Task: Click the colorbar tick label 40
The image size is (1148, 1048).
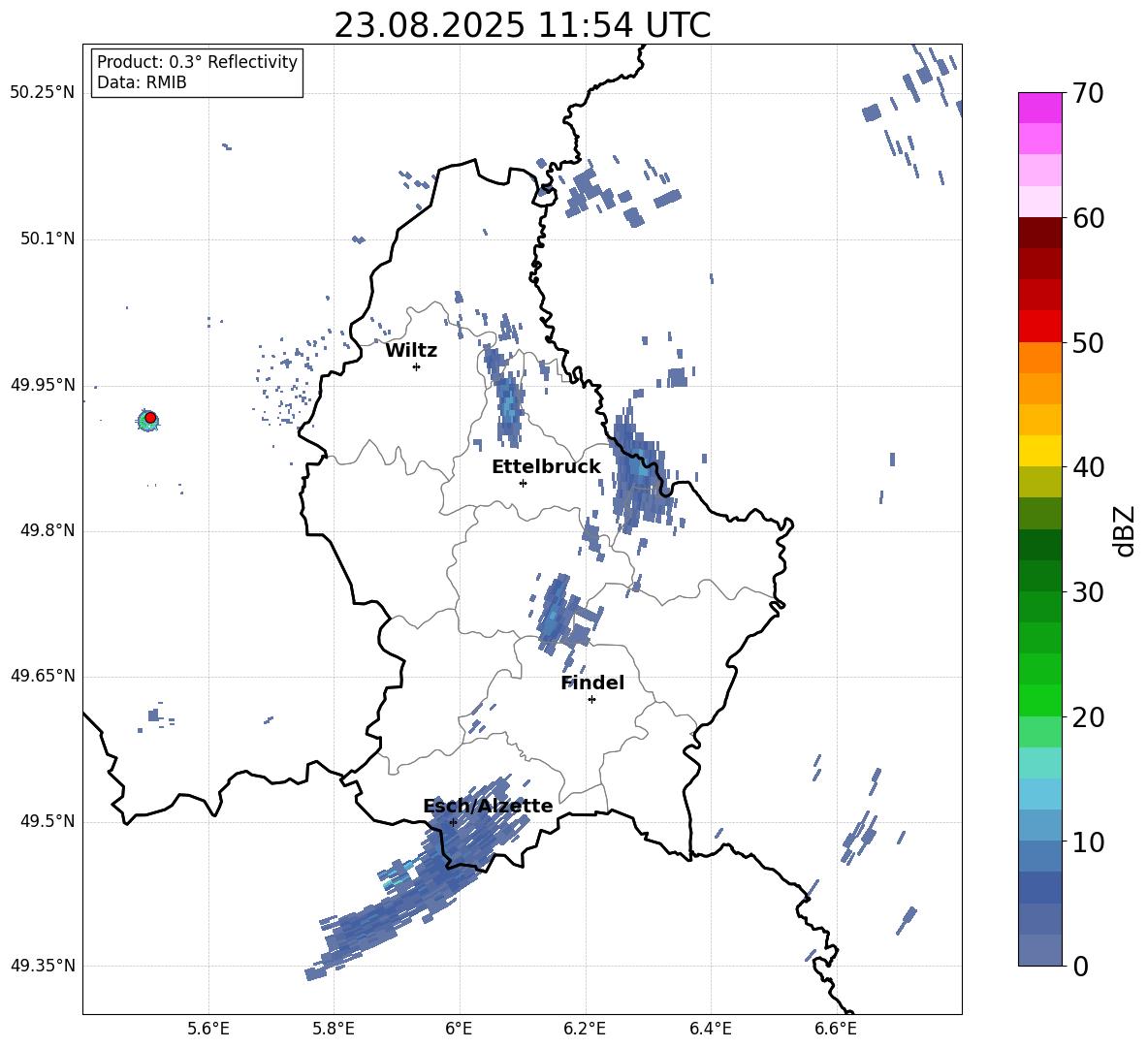Action: [1088, 467]
